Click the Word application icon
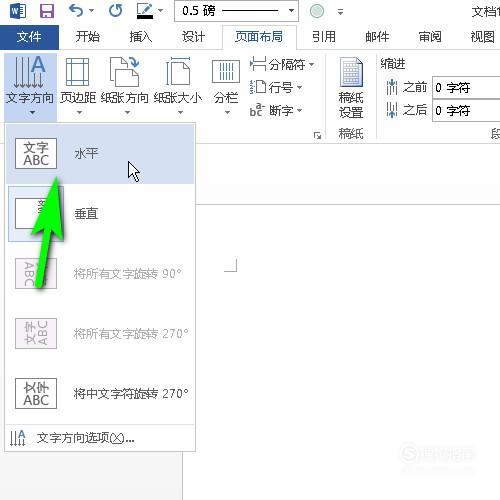This screenshot has width=500, height=500. 18,12
